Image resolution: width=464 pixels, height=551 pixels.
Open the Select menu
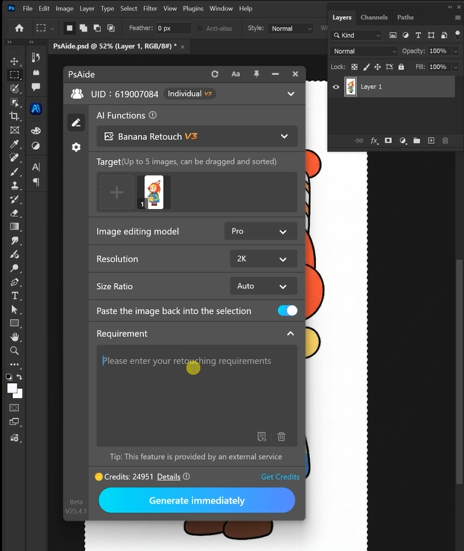coord(129,8)
